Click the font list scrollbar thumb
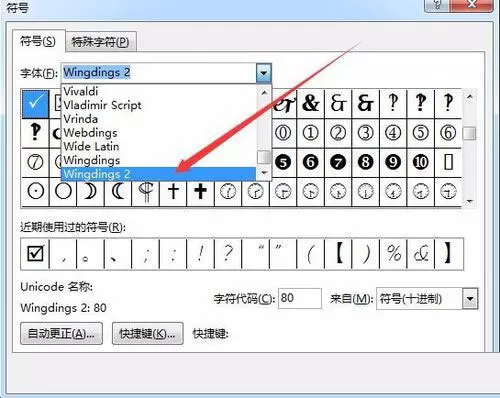The height and width of the screenshot is (398, 500). pyautogui.click(x=264, y=157)
